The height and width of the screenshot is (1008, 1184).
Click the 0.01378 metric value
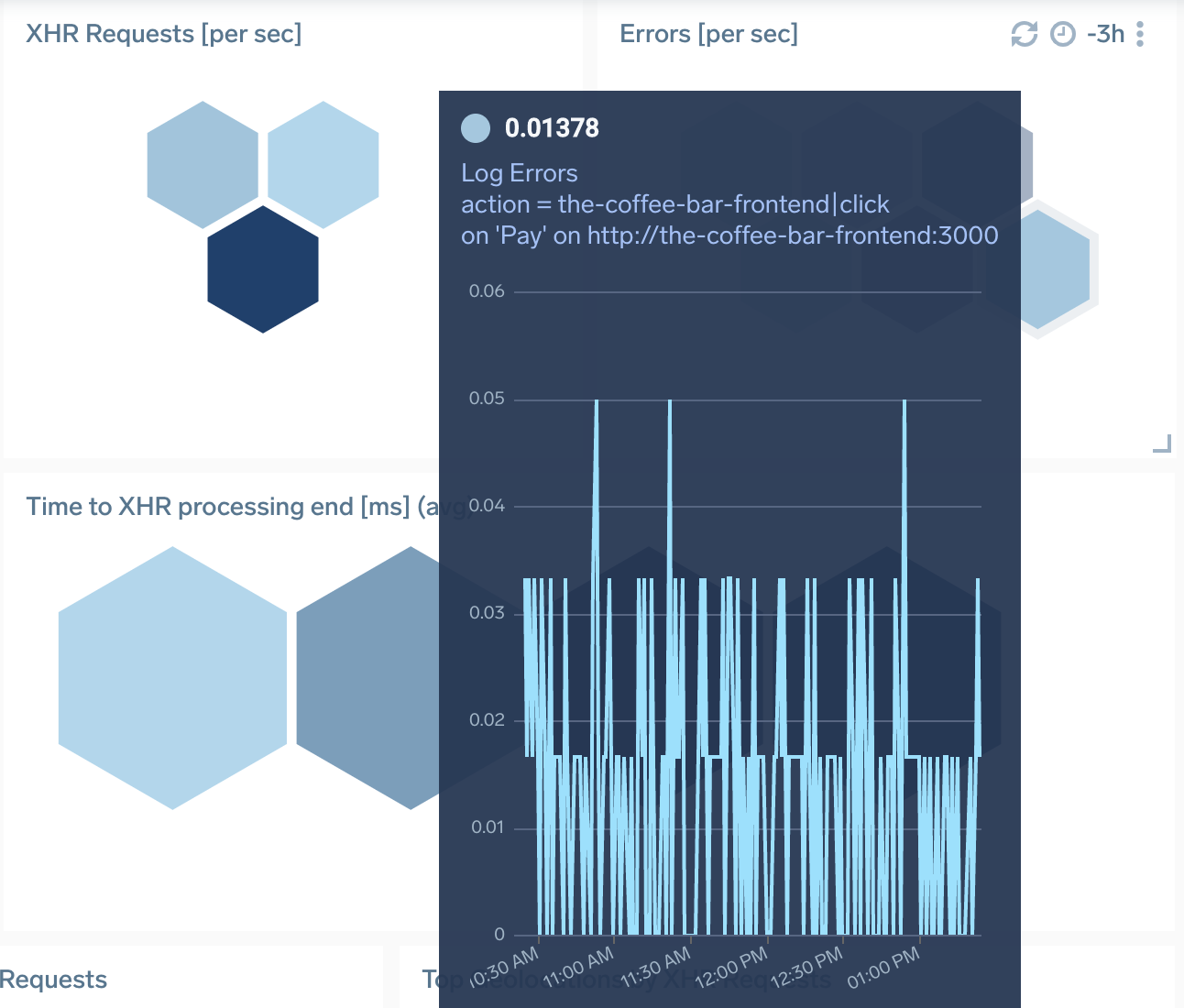[x=552, y=128]
